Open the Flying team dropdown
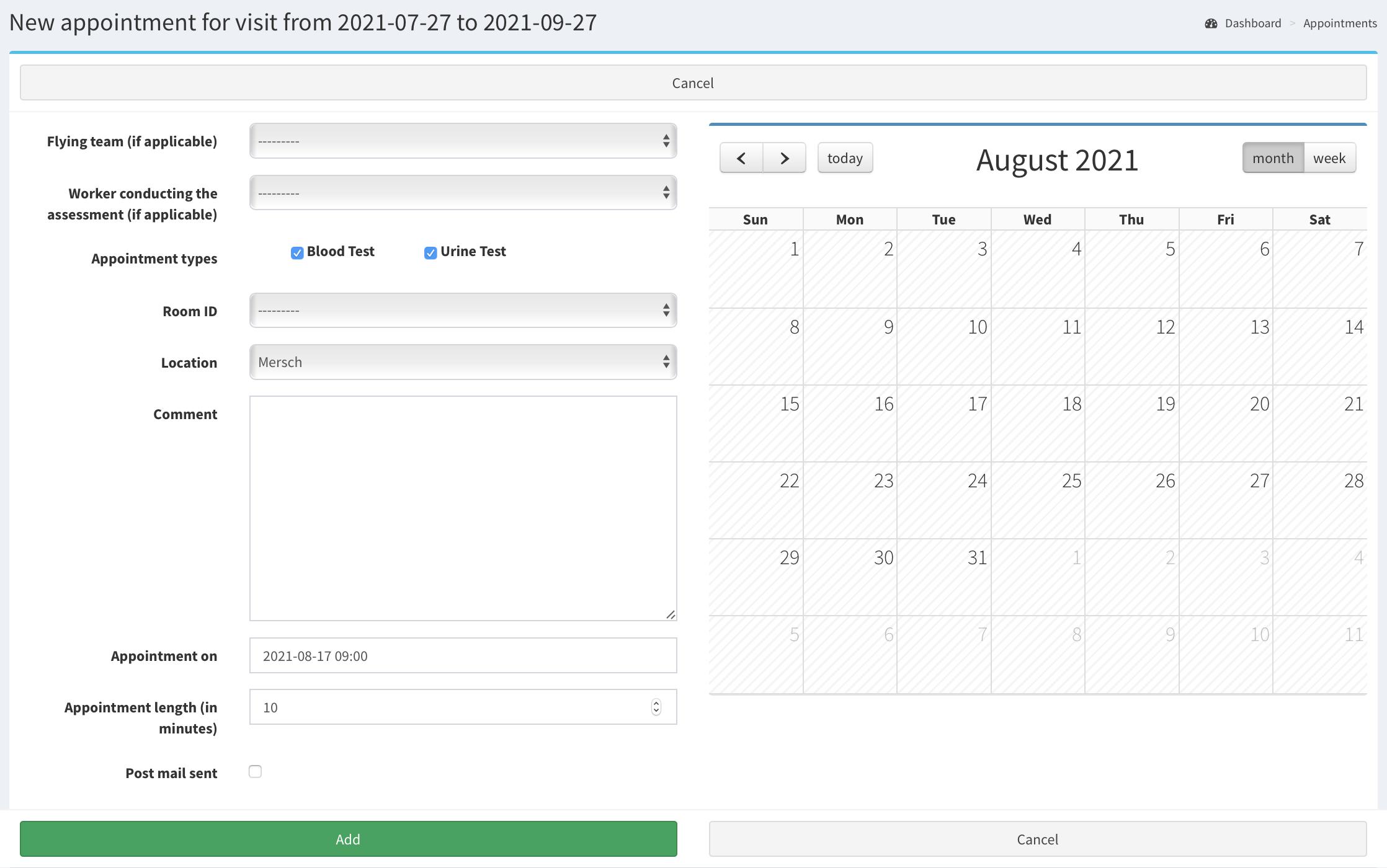Screen dimensions: 1387x868 click(x=463, y=141)
